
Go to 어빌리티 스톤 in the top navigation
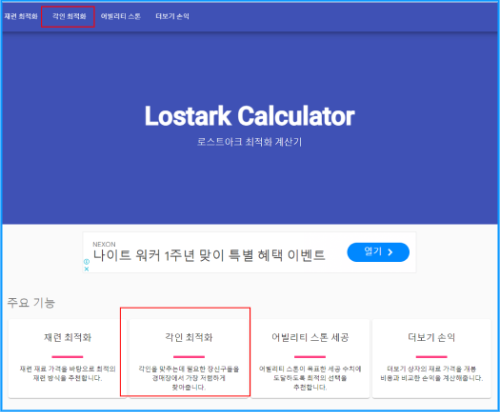coord(121,16)
